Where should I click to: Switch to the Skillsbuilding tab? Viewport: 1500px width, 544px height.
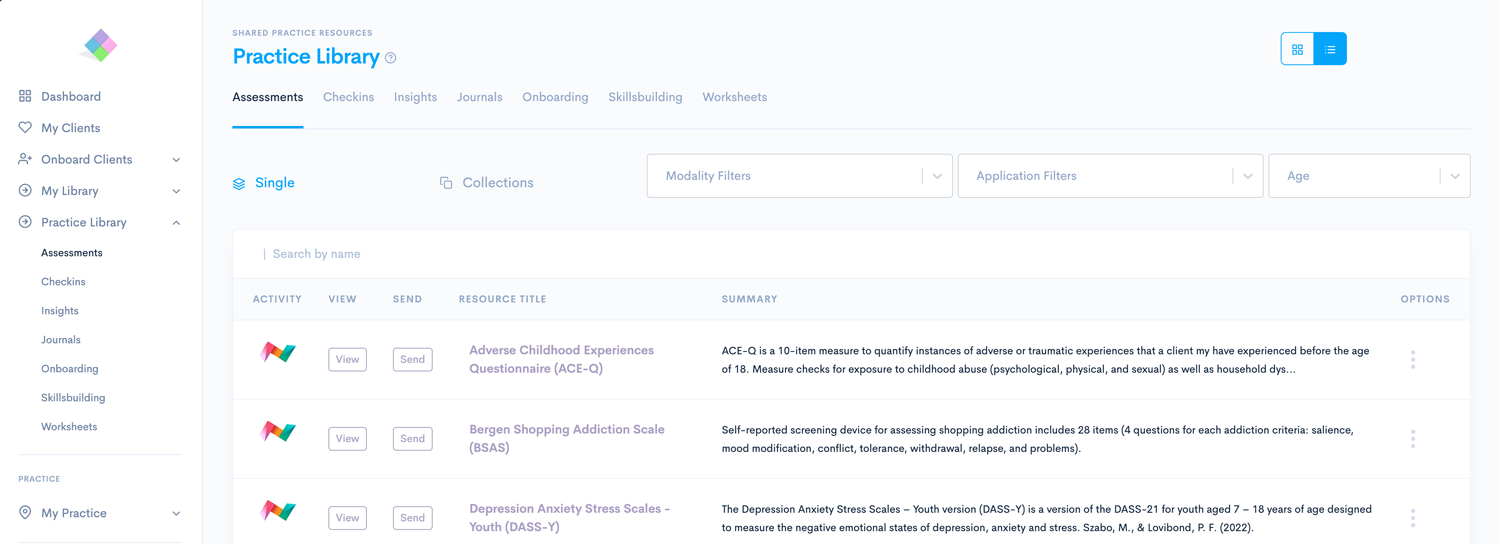[x=645, y=97]
